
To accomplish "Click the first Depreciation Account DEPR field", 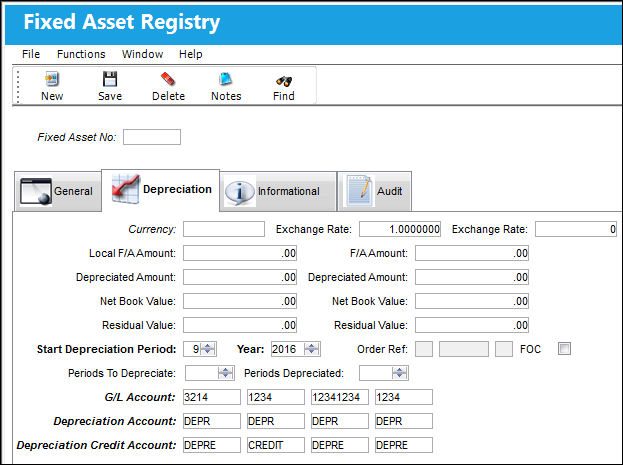I will pos(211,421).
